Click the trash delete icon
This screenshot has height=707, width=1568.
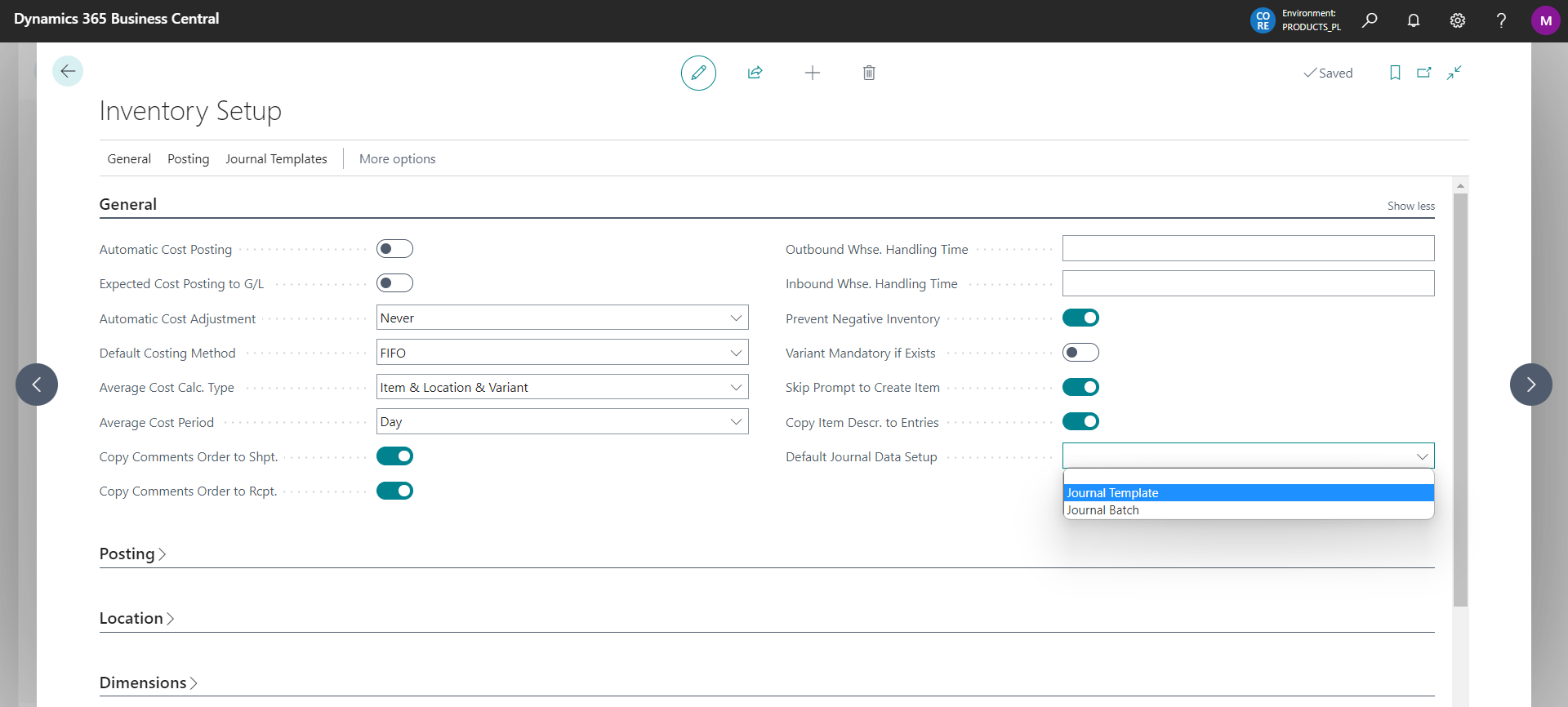point(869,73)
